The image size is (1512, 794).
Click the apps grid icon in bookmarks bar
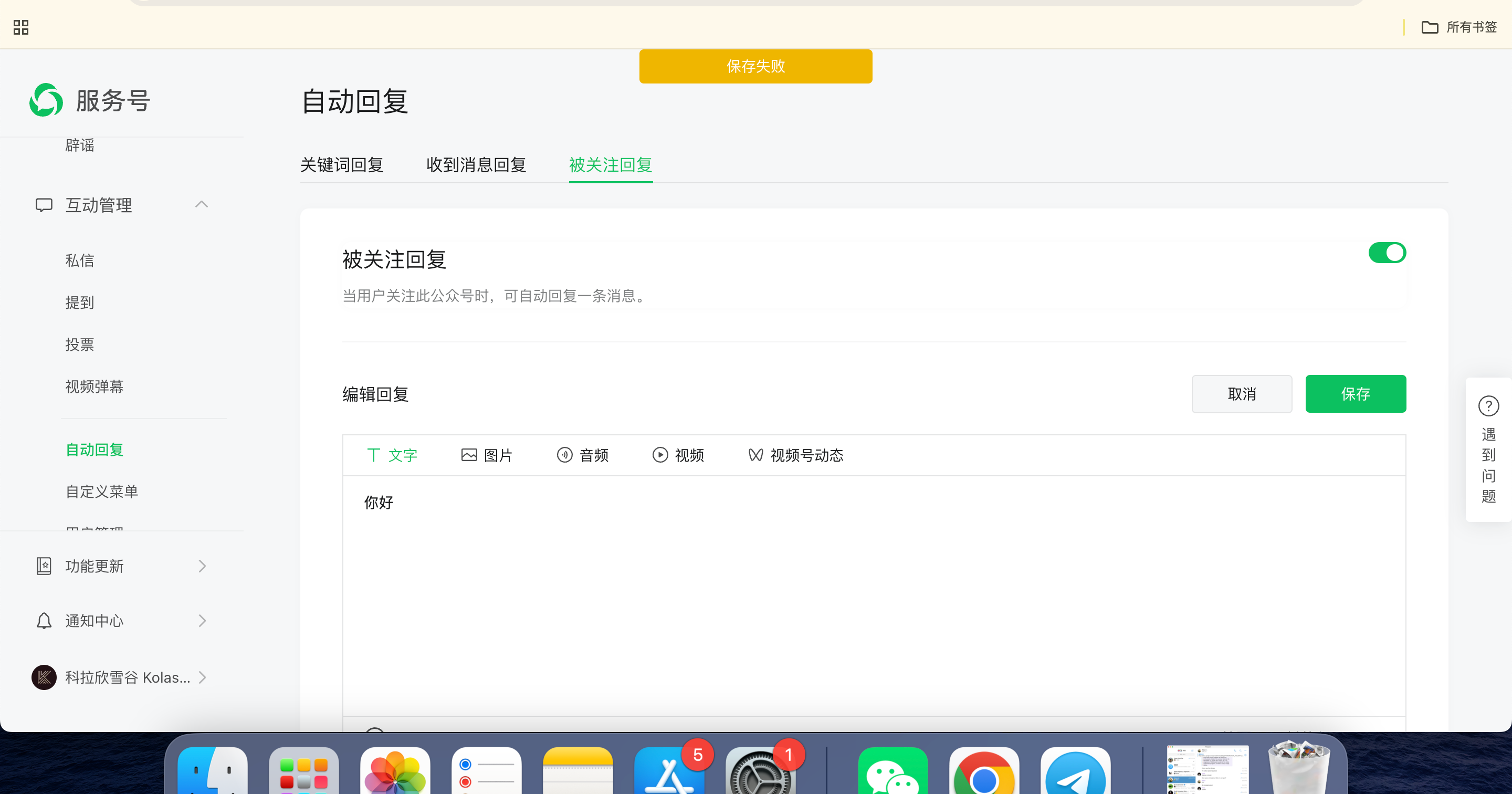(x=21, y=27)
